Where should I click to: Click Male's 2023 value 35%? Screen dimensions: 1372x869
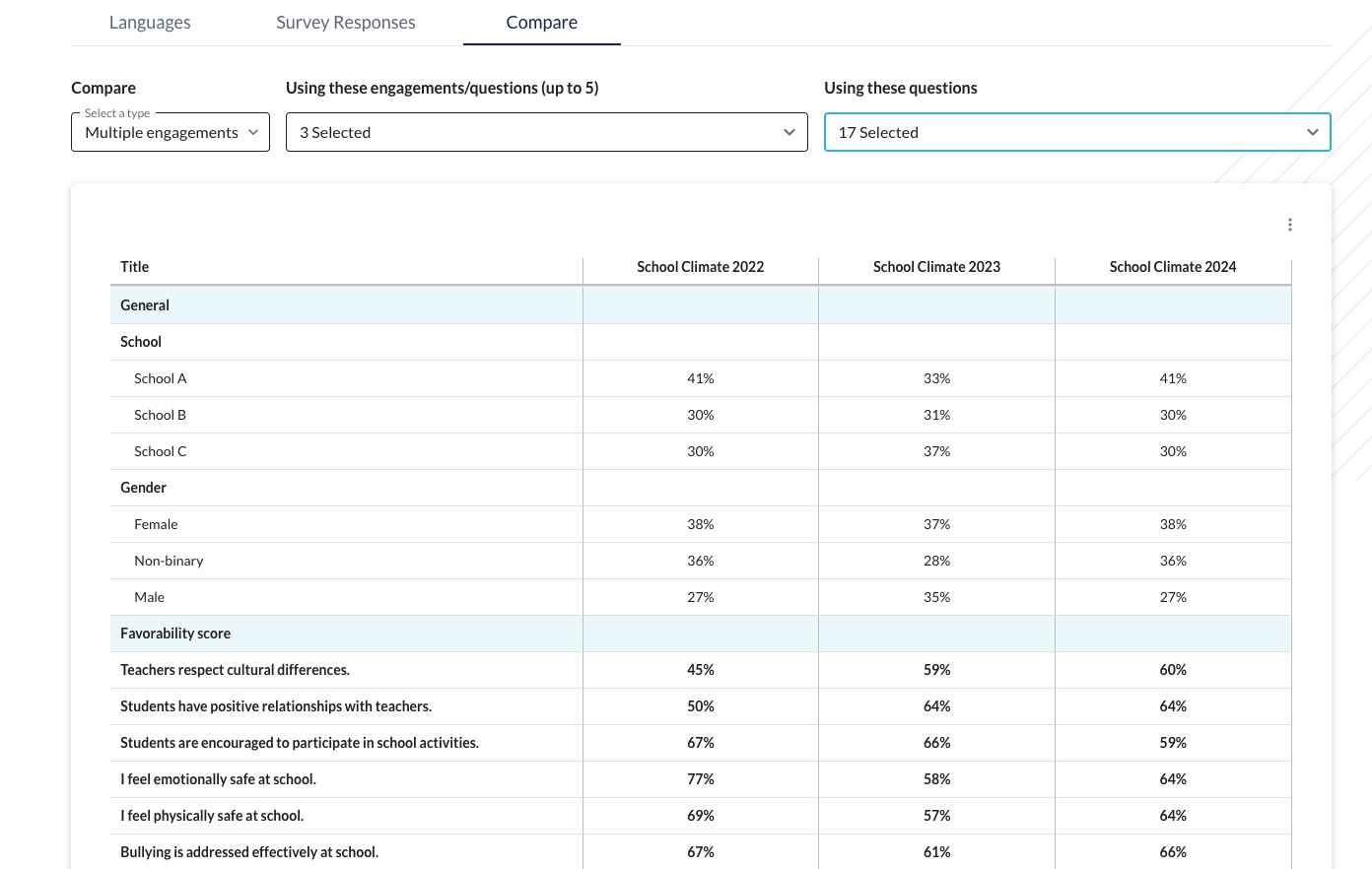[937, 597]
